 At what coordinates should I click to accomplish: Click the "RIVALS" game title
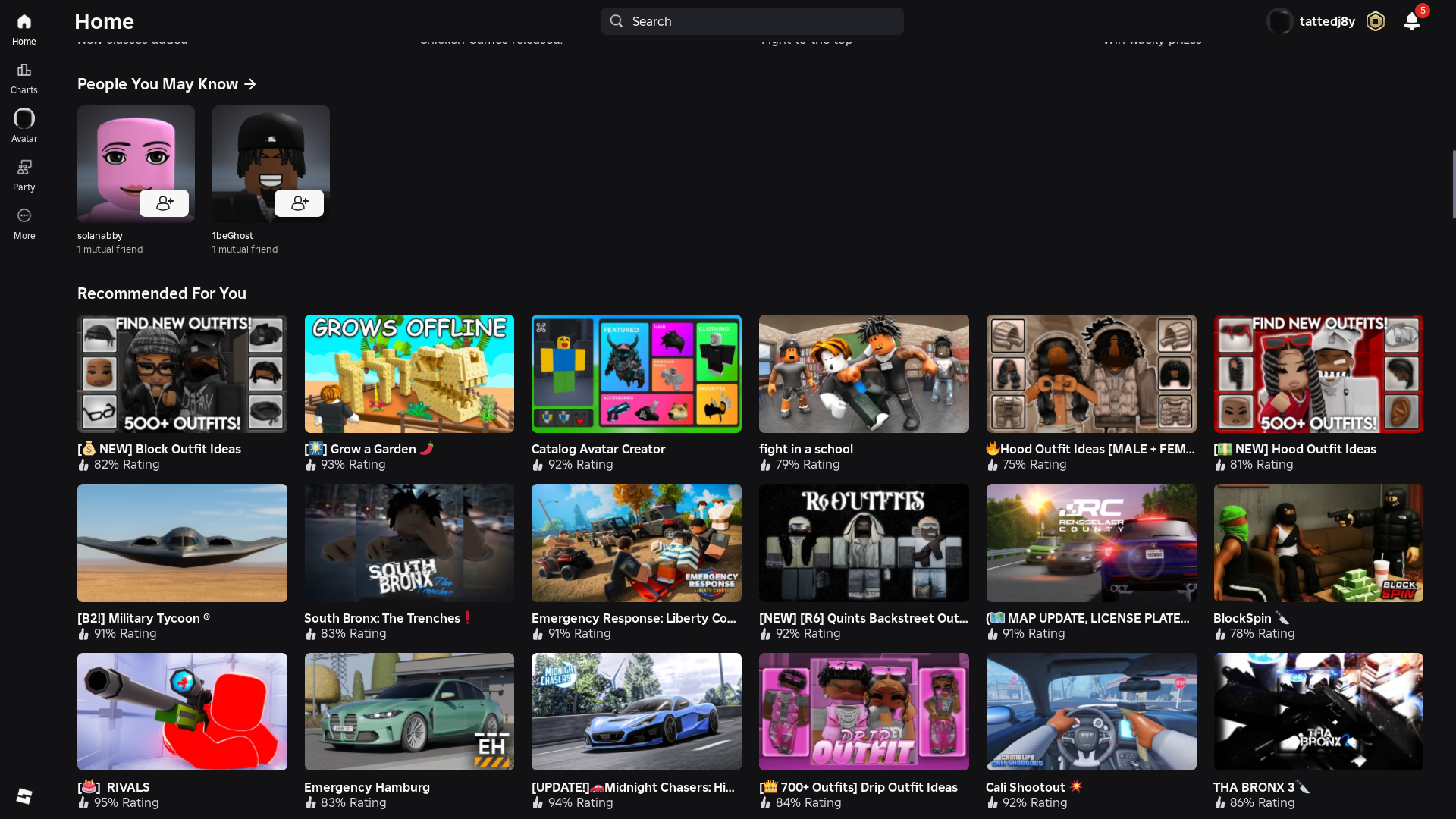coord(114,787)
